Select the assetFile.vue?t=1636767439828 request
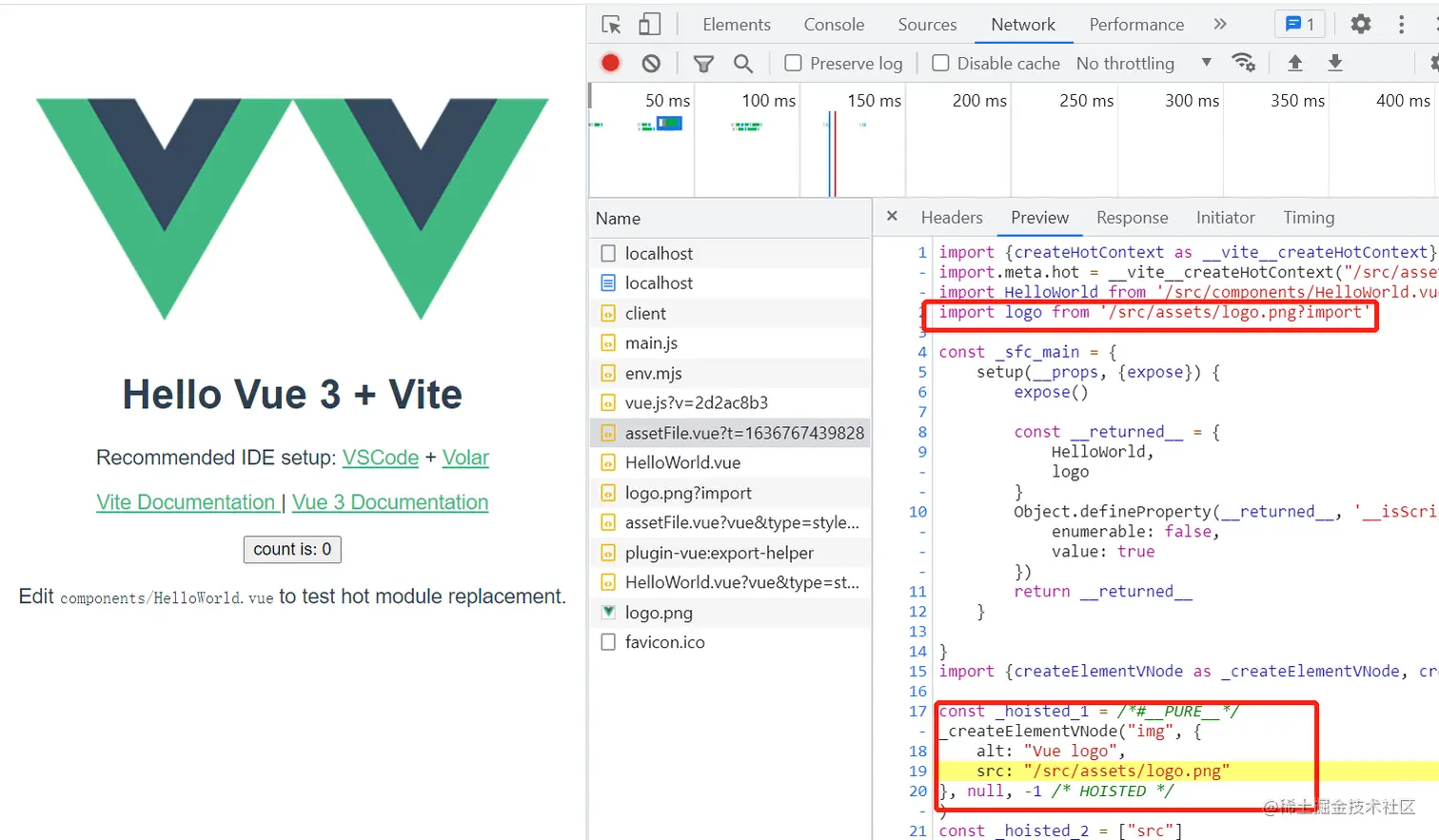The height and width of the screenshot is (840, 1439). click(729, 434)
